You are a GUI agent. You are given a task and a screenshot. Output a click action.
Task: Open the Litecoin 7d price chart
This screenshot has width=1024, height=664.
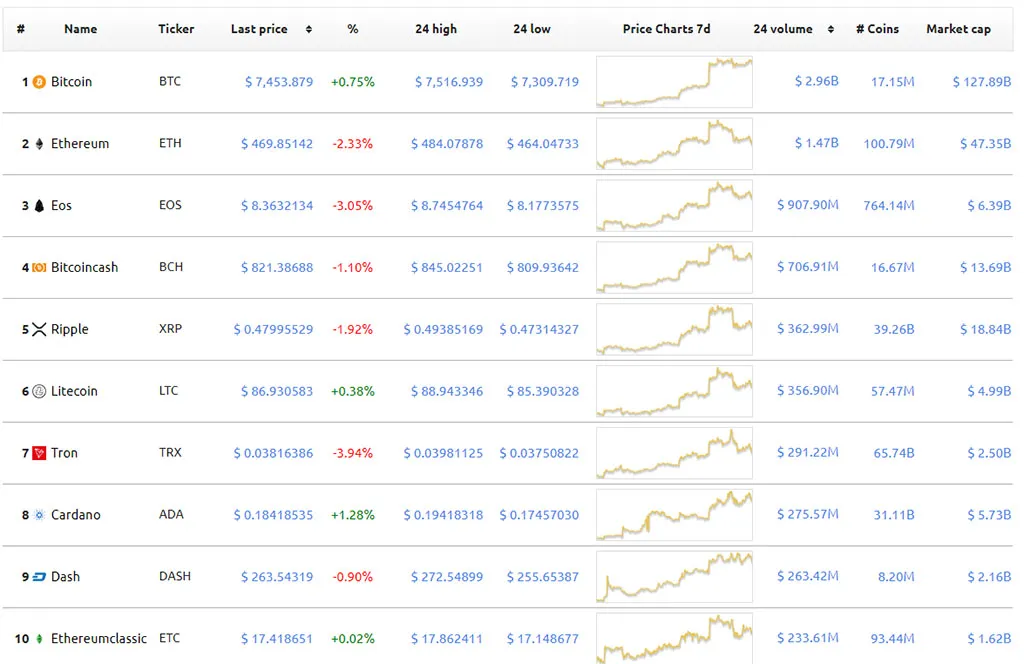coord(674,391)
